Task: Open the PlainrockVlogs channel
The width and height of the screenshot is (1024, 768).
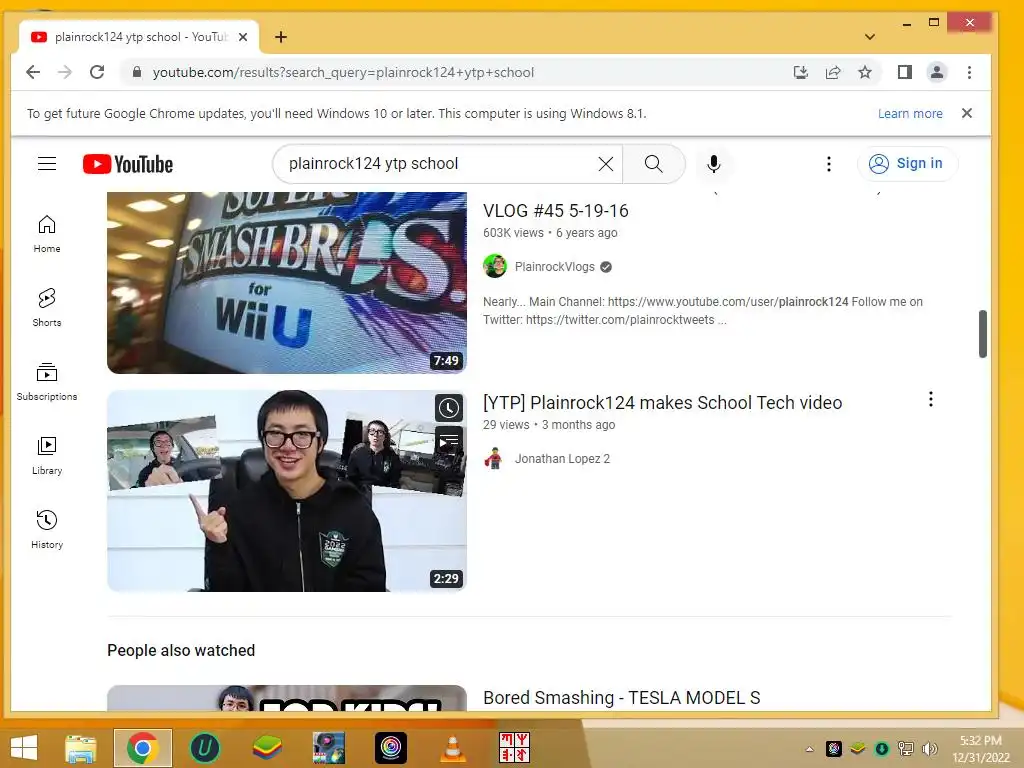Action: (554, 266)
